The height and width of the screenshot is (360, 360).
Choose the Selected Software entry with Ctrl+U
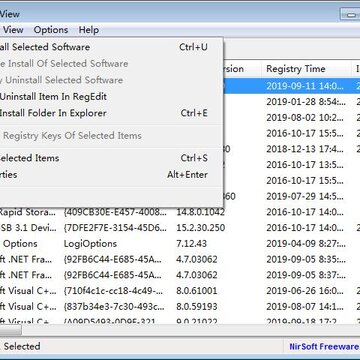click(104, 47)
